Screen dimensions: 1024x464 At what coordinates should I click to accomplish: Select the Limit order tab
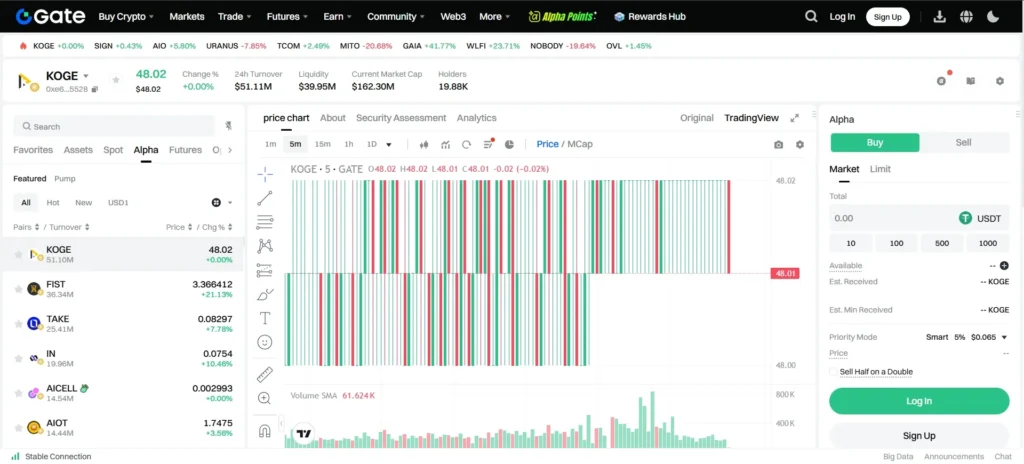point(880,169)
